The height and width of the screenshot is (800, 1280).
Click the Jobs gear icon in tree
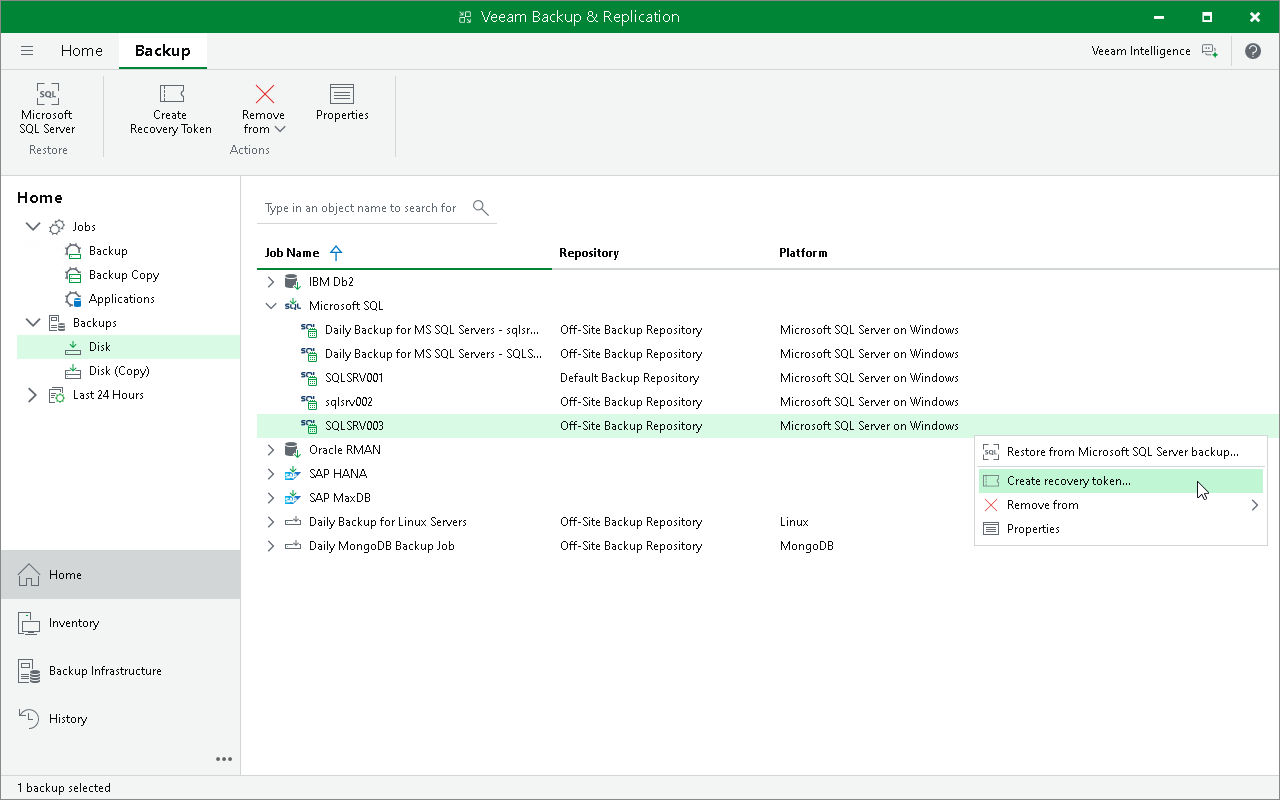57,227
